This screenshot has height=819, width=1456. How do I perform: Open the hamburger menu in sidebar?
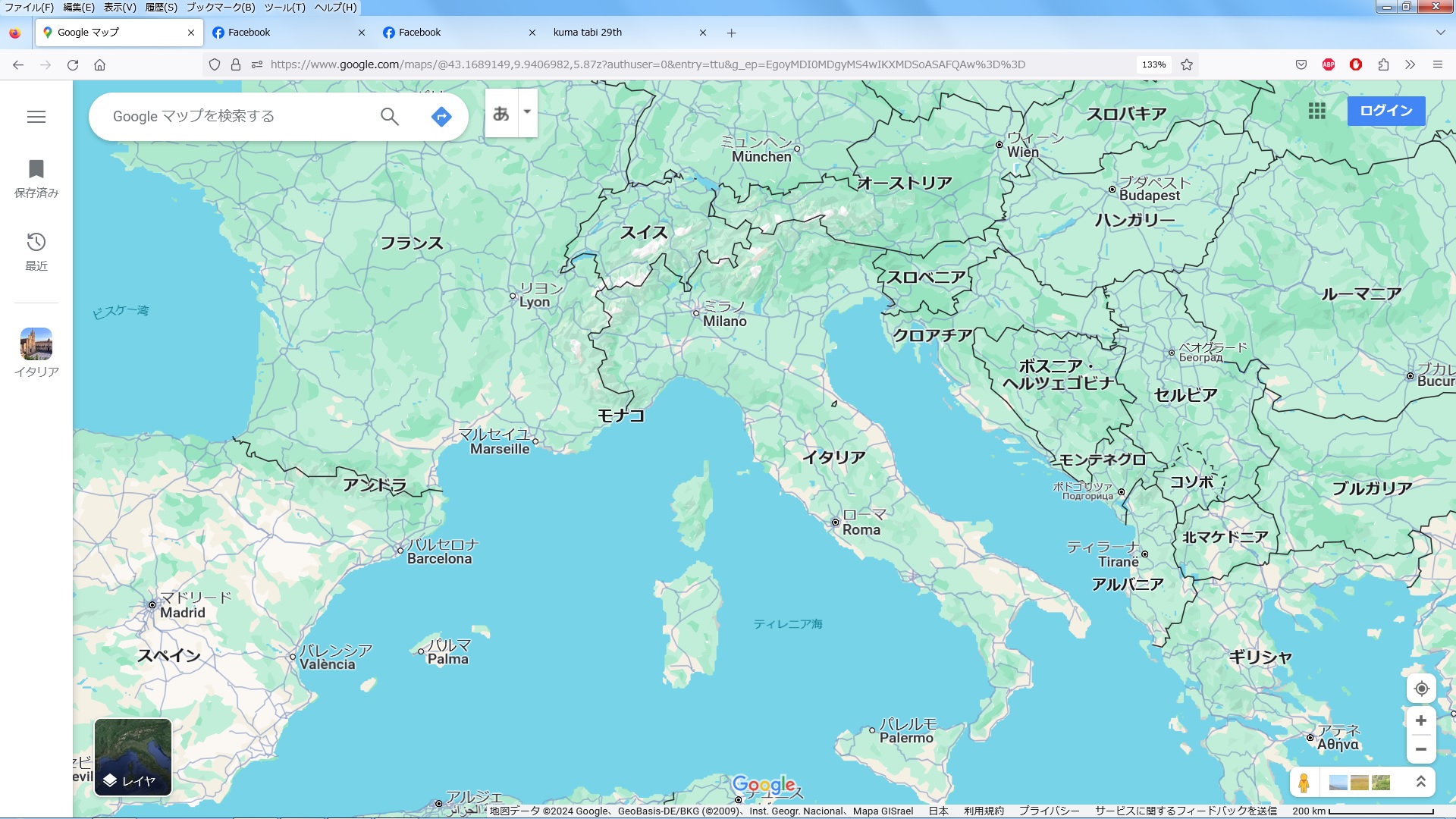(36, 117)
